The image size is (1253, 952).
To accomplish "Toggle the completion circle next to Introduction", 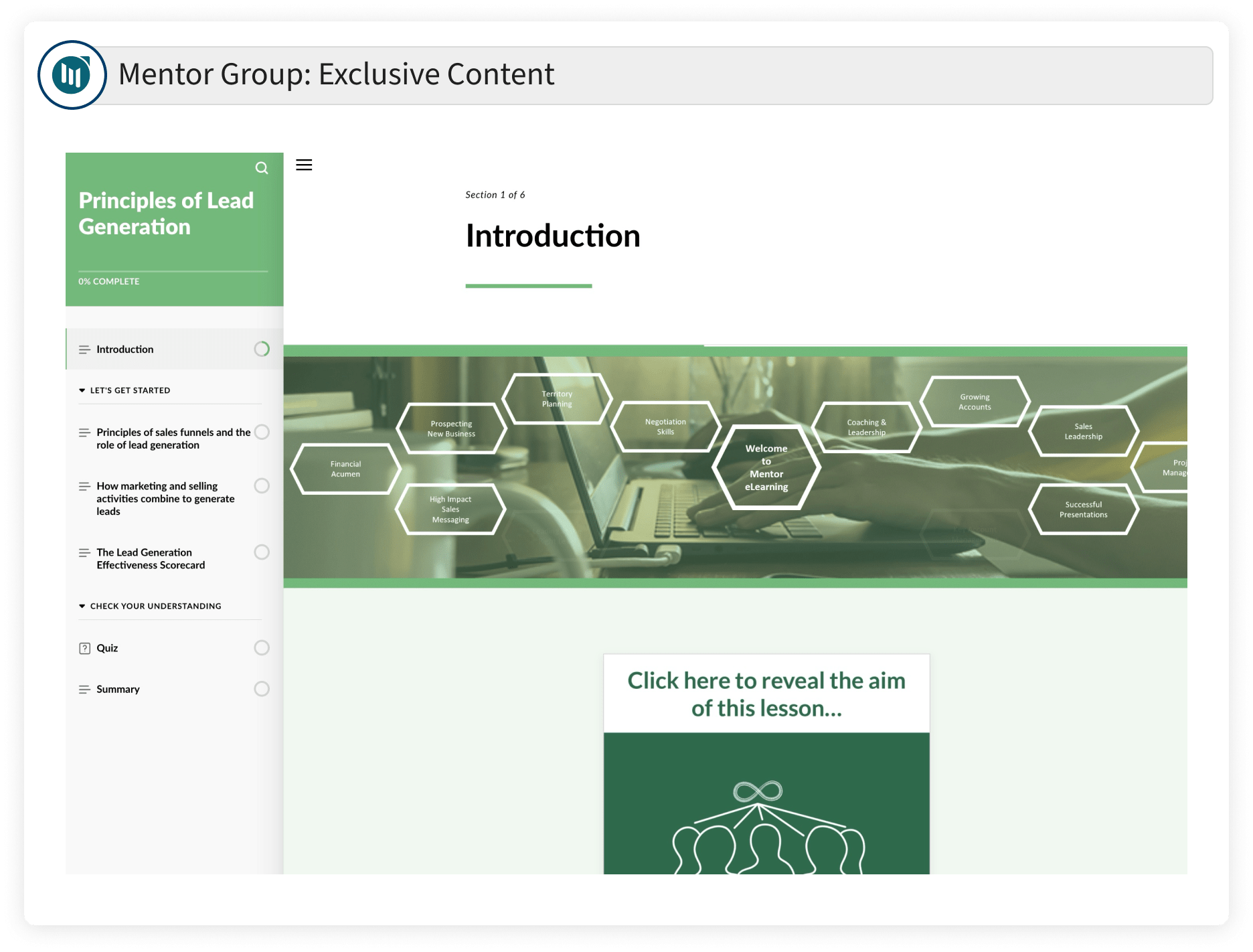I will pos(262,349).
